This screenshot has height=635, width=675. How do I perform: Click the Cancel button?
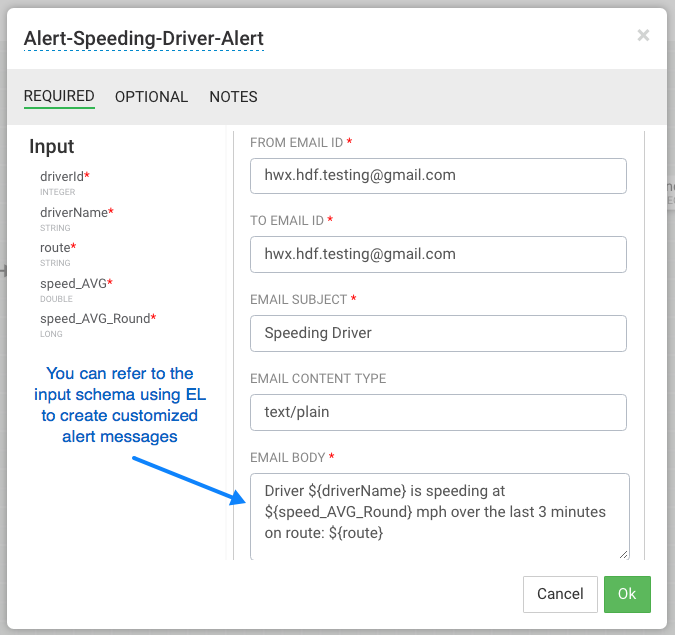pyautogui.click(x=560, y=594)
